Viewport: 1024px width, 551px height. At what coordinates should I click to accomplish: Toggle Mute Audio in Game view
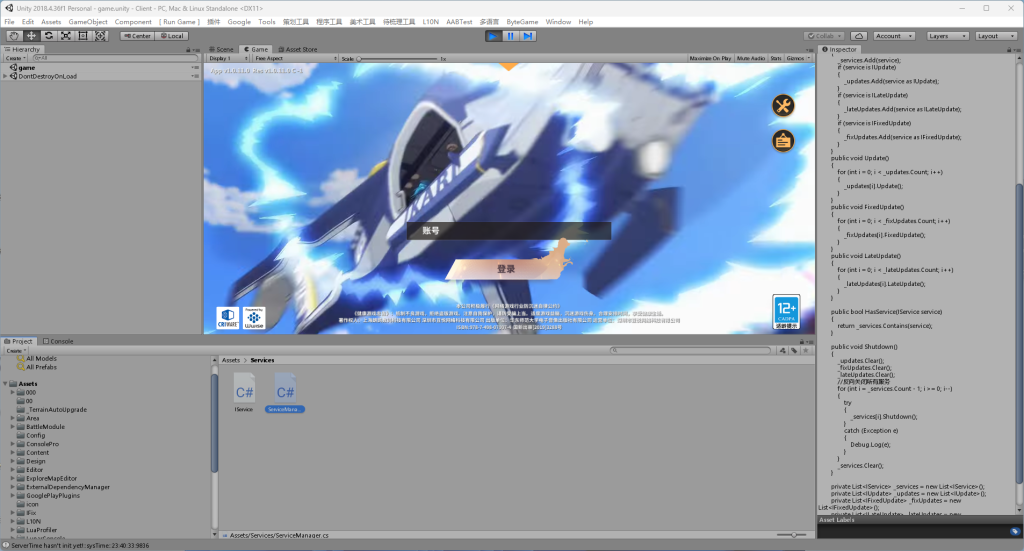750,59
